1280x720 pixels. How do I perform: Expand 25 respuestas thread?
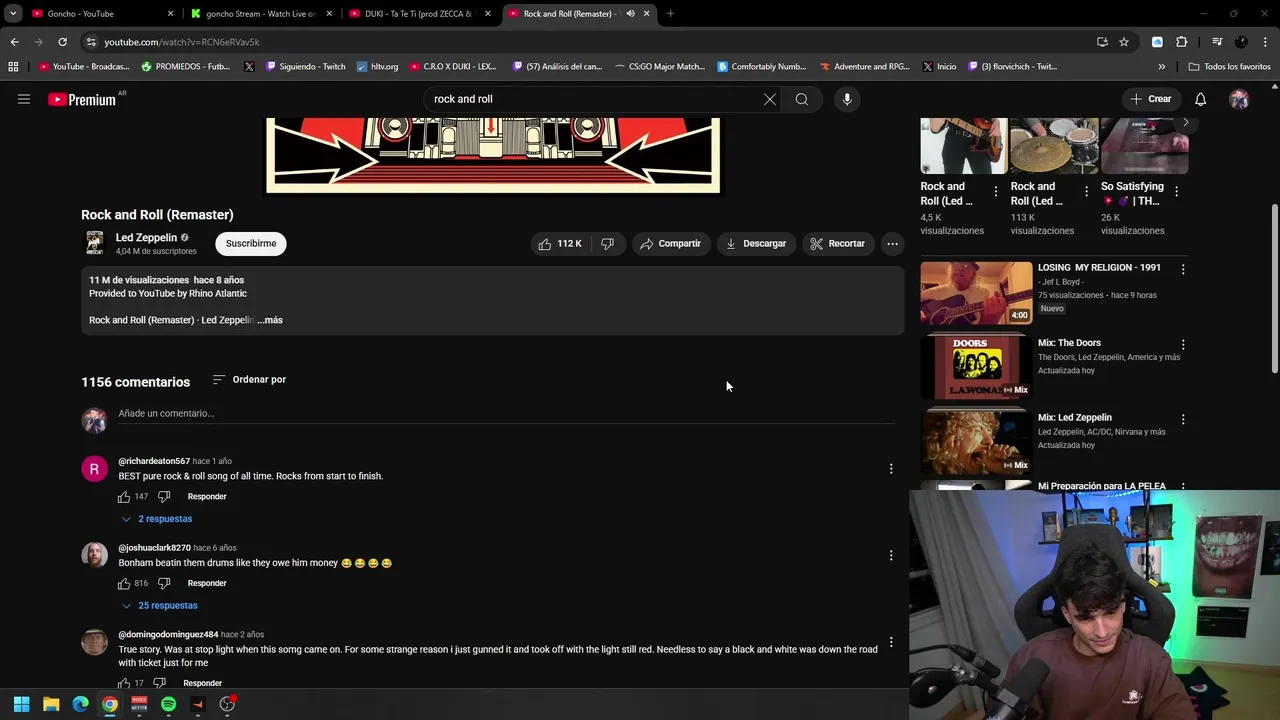(160, 606)
